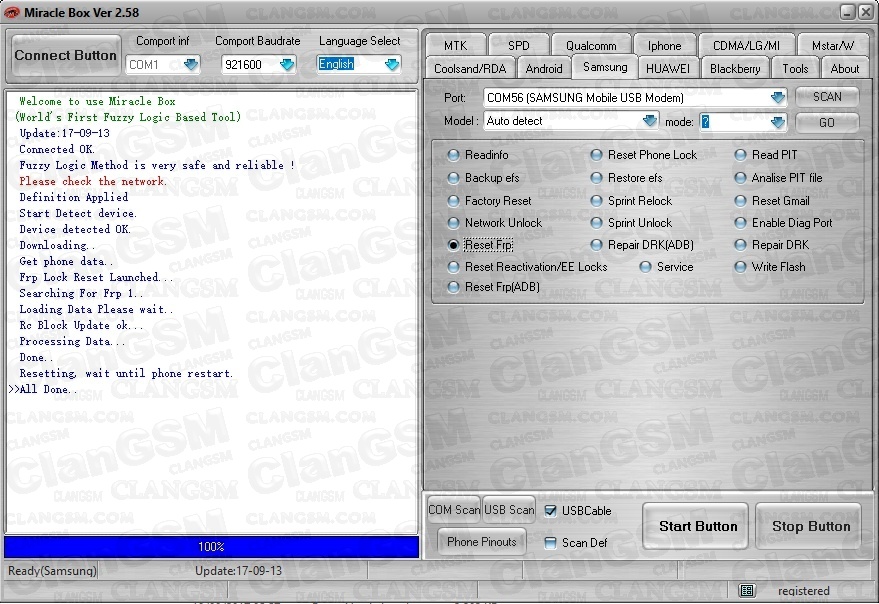Open the Language Select English dropdown
Image resolution: width=879 pixels, height=604 pixels.
(x=392, y=64)
